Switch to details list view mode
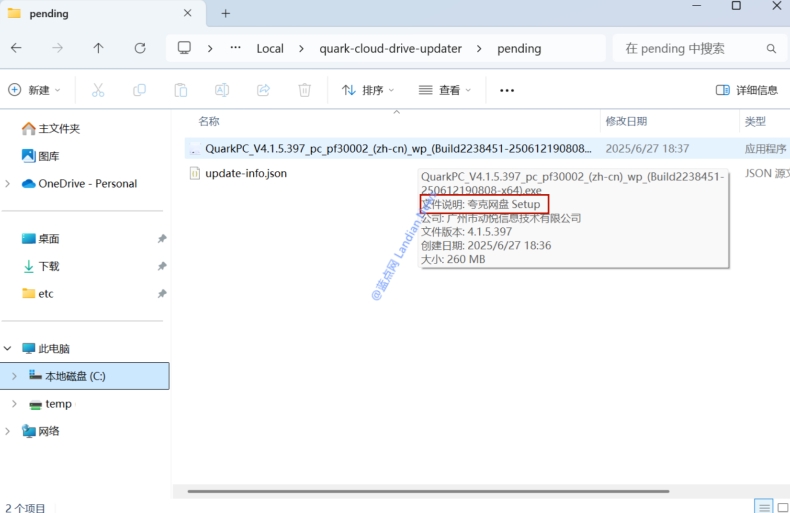 click(763, 507)
